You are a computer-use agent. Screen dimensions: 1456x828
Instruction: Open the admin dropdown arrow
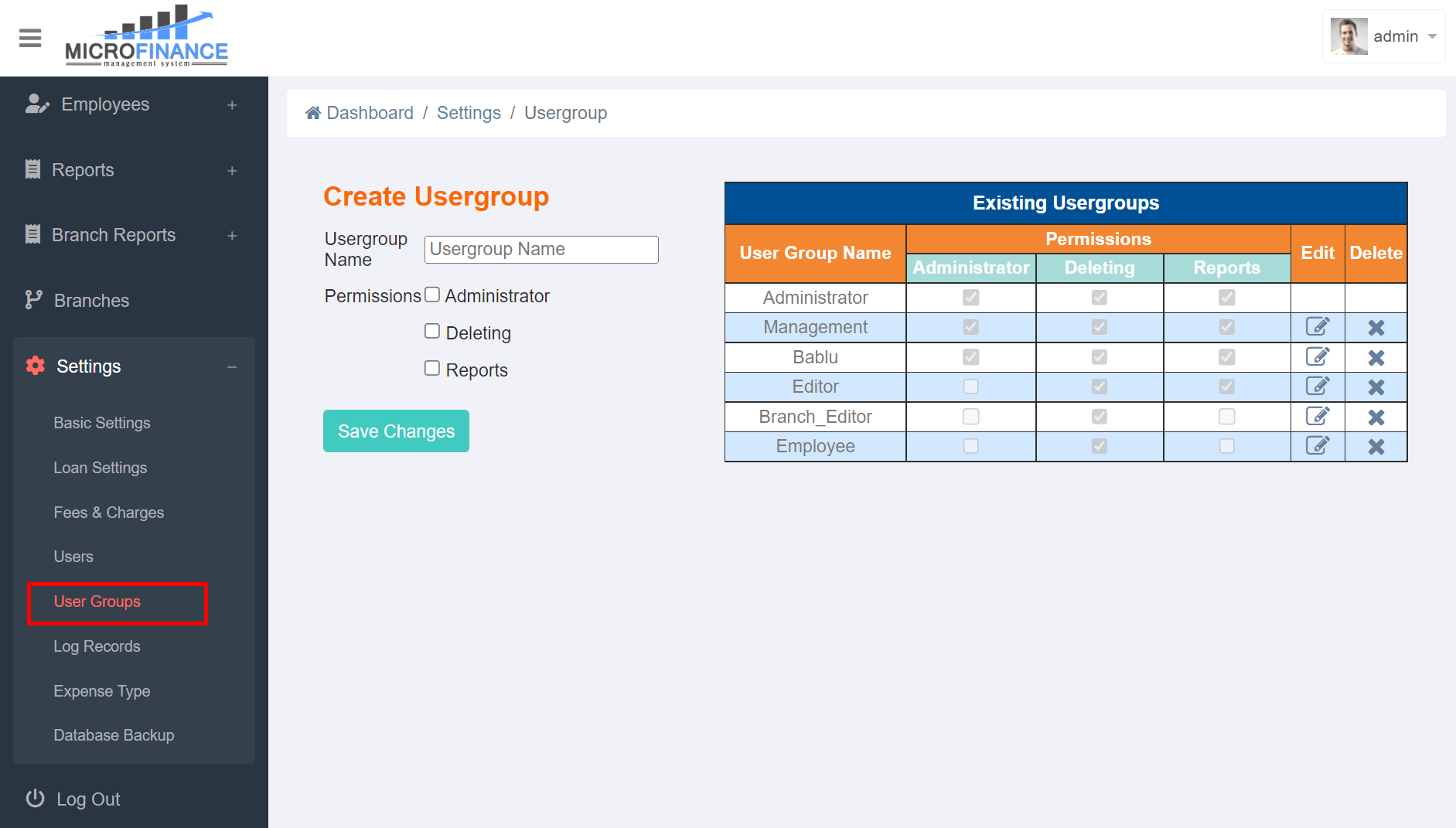click(1432, 36)
